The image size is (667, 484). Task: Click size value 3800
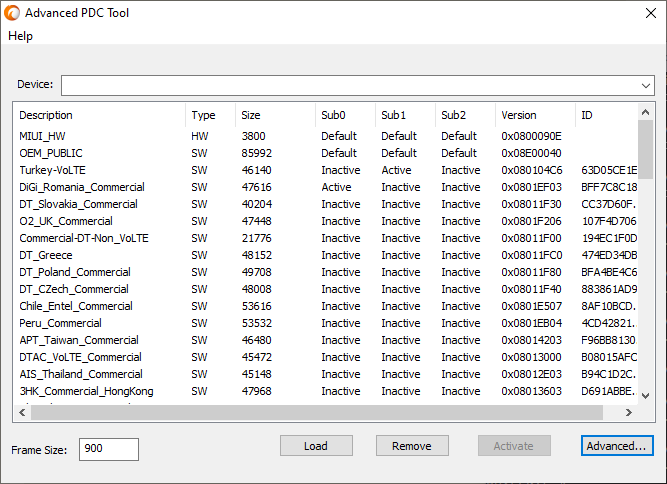tap(254, 136)
